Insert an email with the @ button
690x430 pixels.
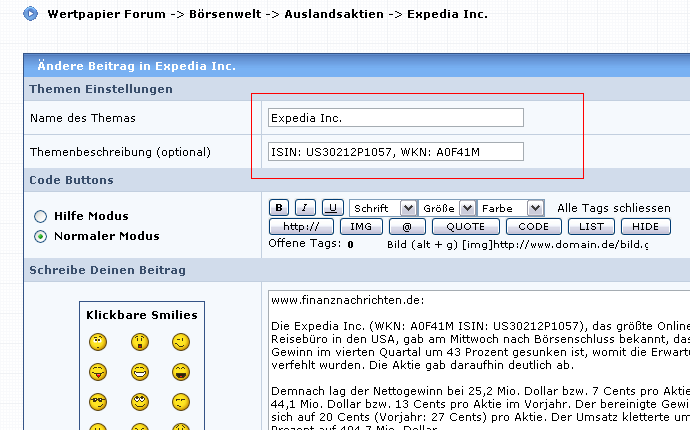tap(407, 227)
